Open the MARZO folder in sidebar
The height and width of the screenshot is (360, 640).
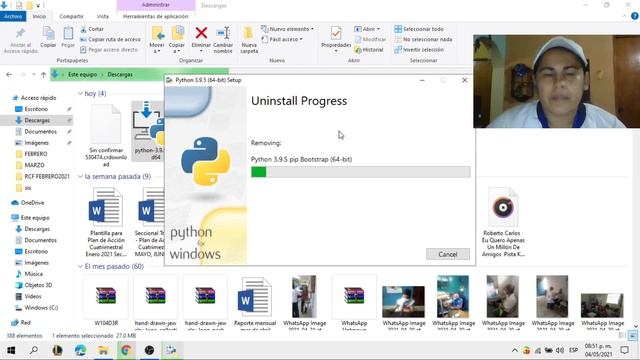click(34, 165)
